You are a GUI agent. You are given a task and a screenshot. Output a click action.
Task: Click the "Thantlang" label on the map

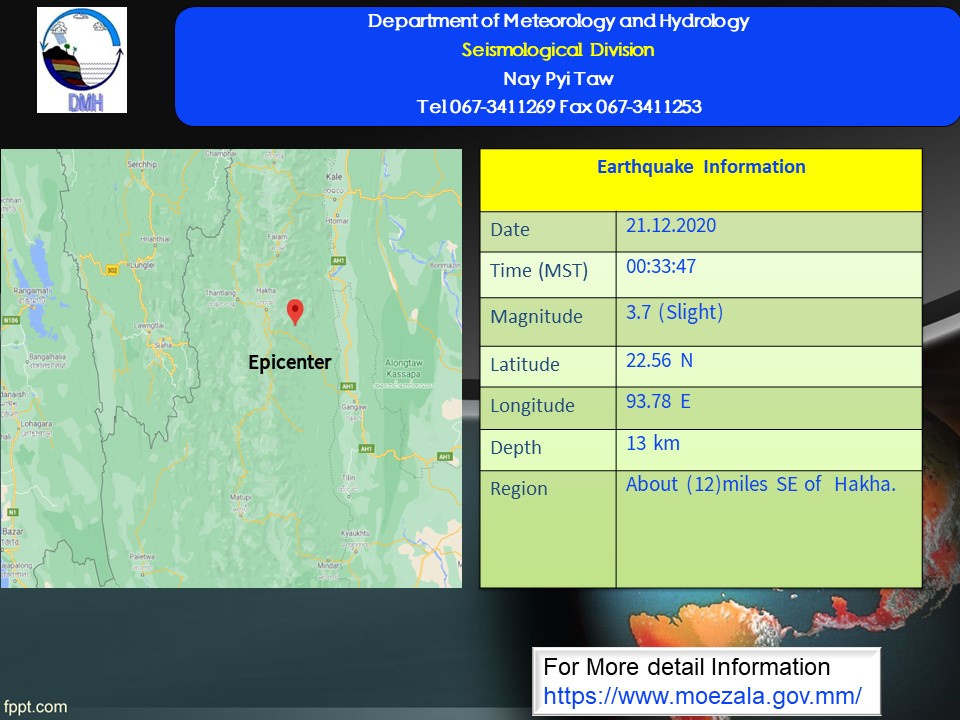(220, 293)
